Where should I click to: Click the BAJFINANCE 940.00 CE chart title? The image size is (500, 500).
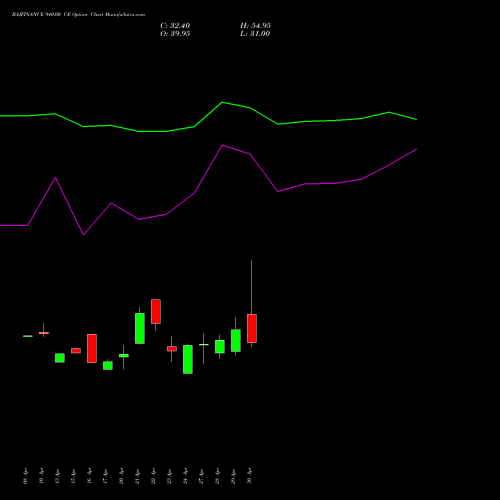pos(78,15)
